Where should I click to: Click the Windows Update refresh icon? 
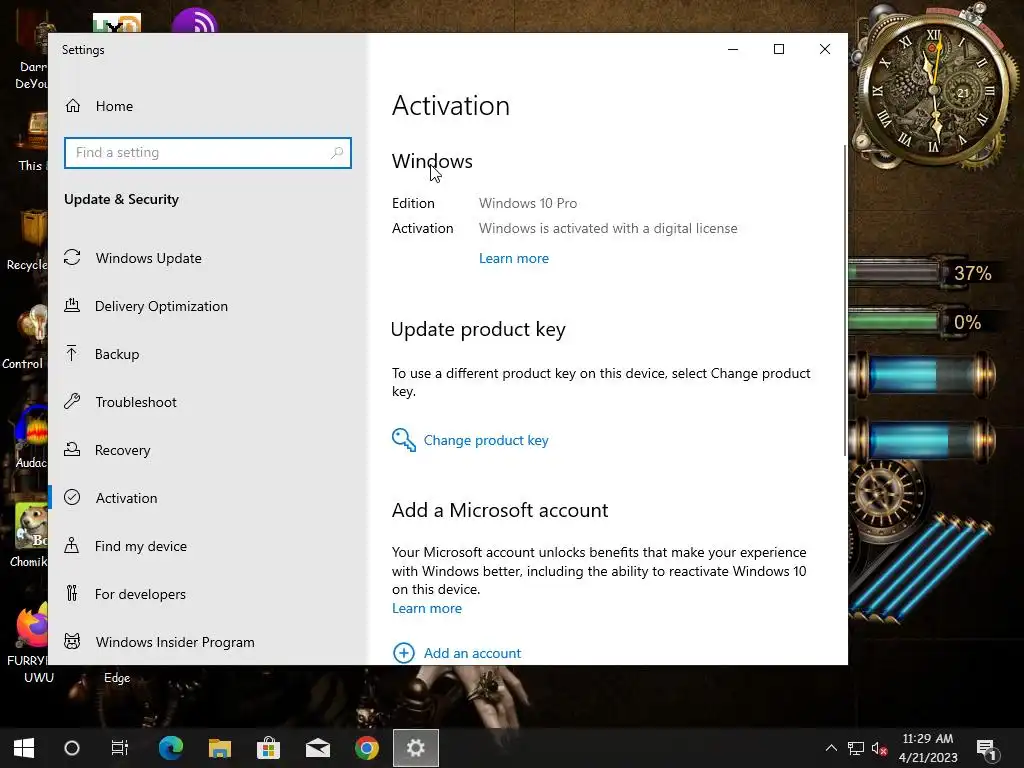coord(72,257)
